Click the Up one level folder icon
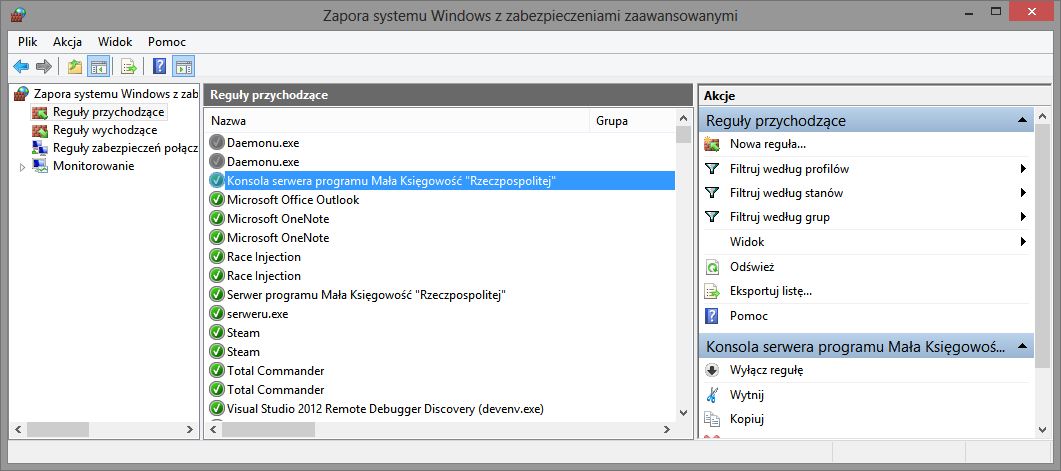The height and width of the screenshot is (471, 1061). [x=75, y=67]
